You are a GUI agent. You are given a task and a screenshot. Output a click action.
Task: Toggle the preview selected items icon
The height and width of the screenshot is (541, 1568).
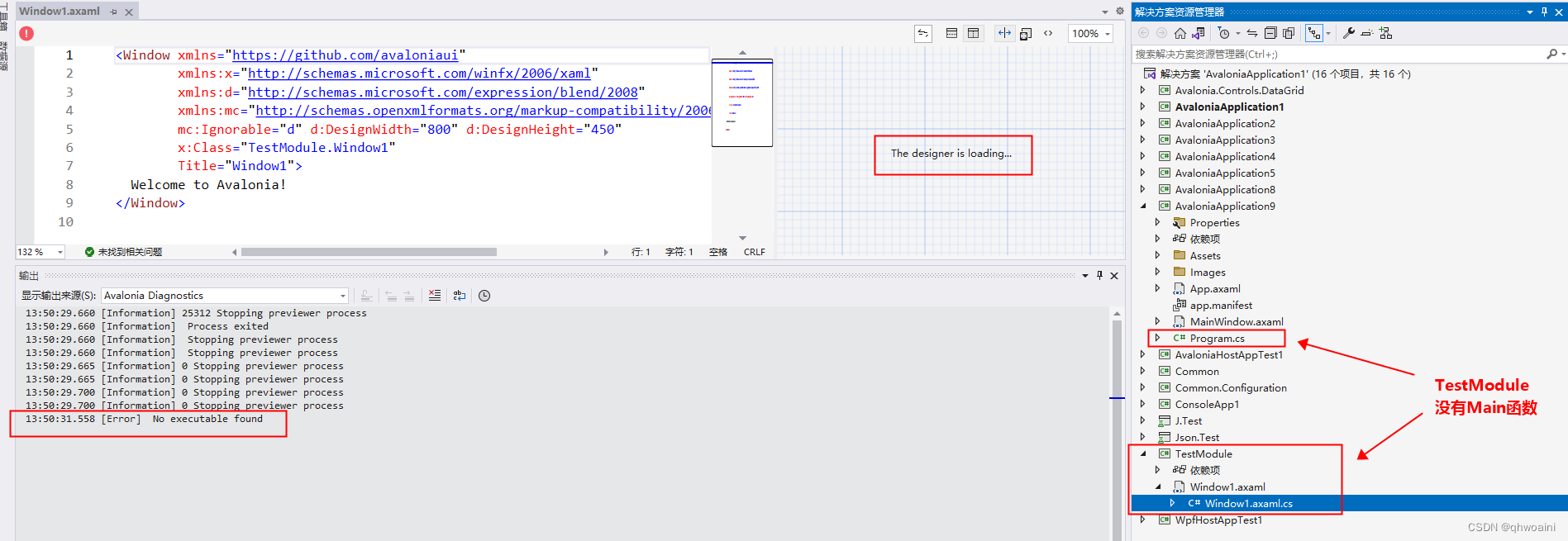pos(1367,33)
